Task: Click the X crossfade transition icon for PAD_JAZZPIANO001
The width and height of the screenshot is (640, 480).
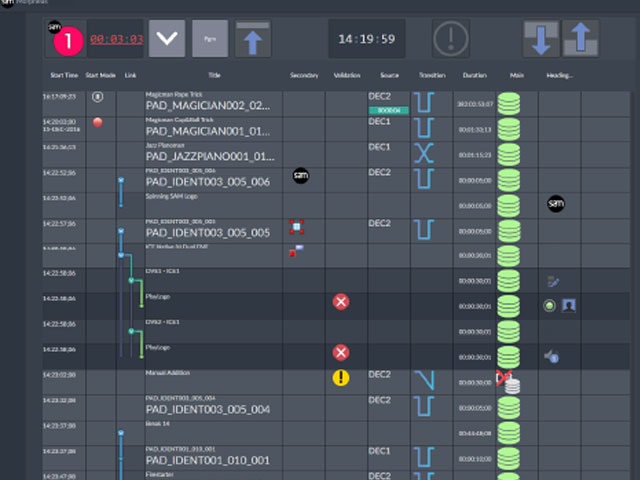Action: (425, 152)
